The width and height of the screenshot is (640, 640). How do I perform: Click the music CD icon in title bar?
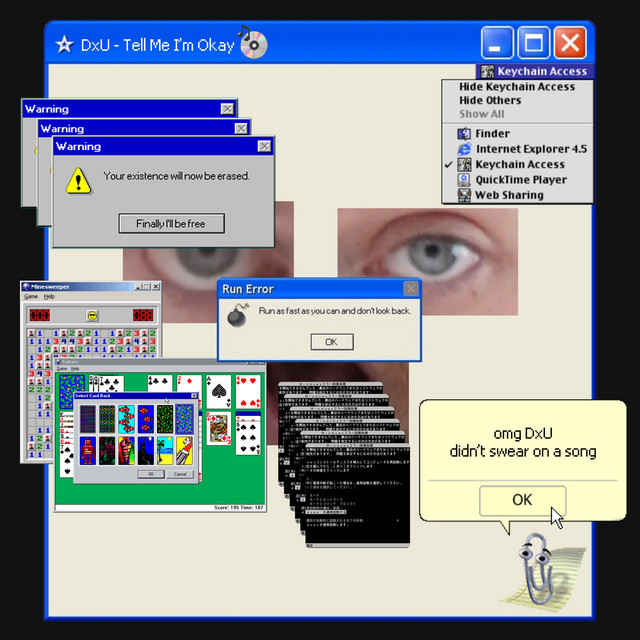click(x=252, y=43)
